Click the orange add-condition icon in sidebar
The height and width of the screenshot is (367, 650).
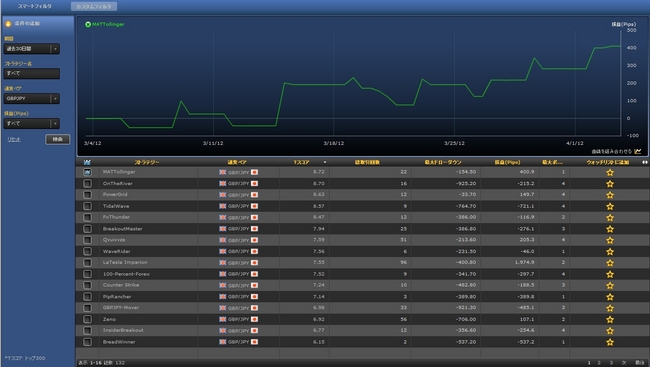pos(8,24)
